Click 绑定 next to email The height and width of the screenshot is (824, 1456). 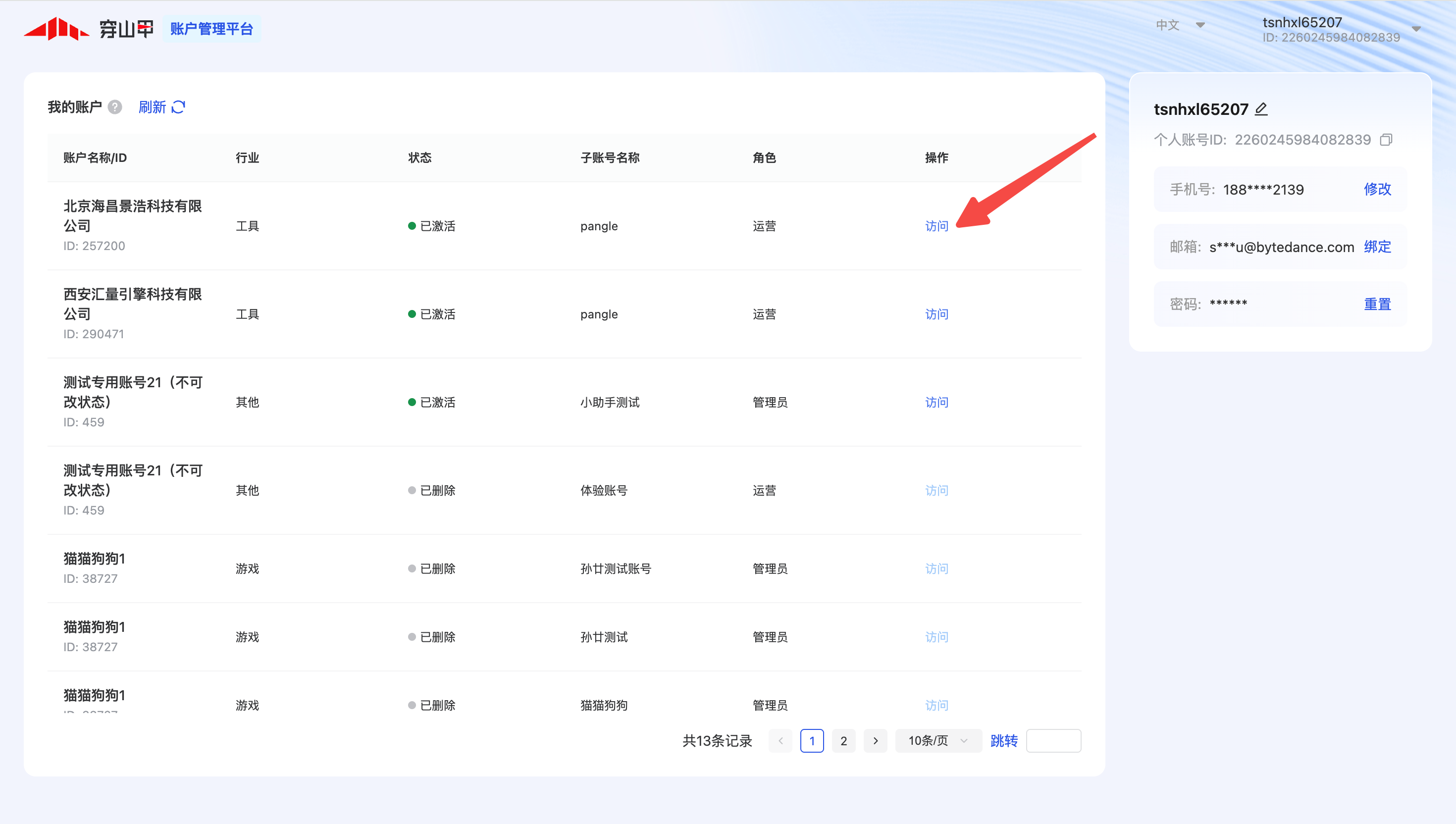[x=1377, y=247]
